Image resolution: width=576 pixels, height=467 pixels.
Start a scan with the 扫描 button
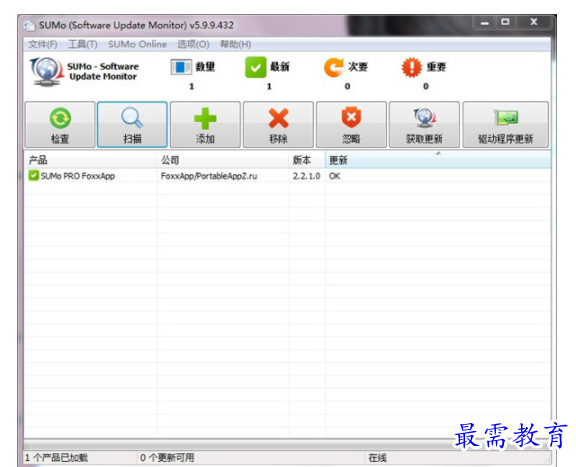[132, 125]
